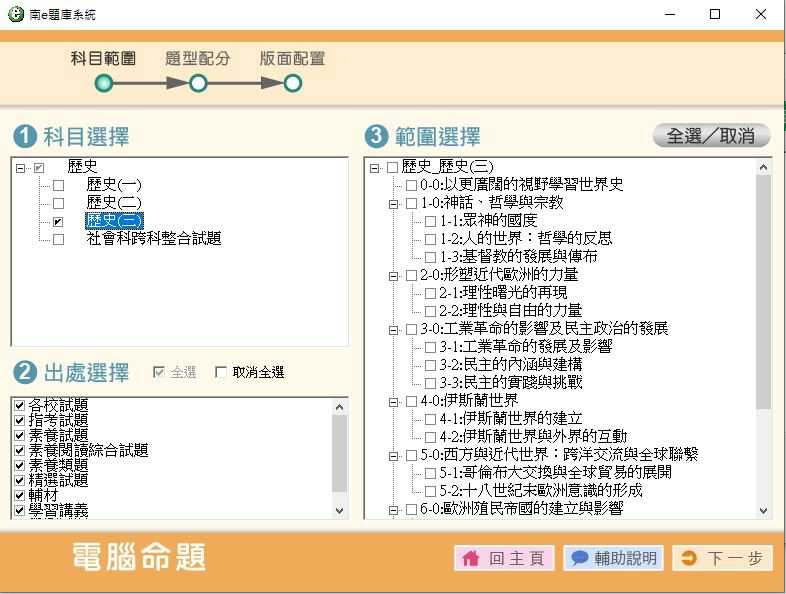Toggle the 取消全選 checkbox
This screenshot has width=786, height=594.
(x=220, y=372)
